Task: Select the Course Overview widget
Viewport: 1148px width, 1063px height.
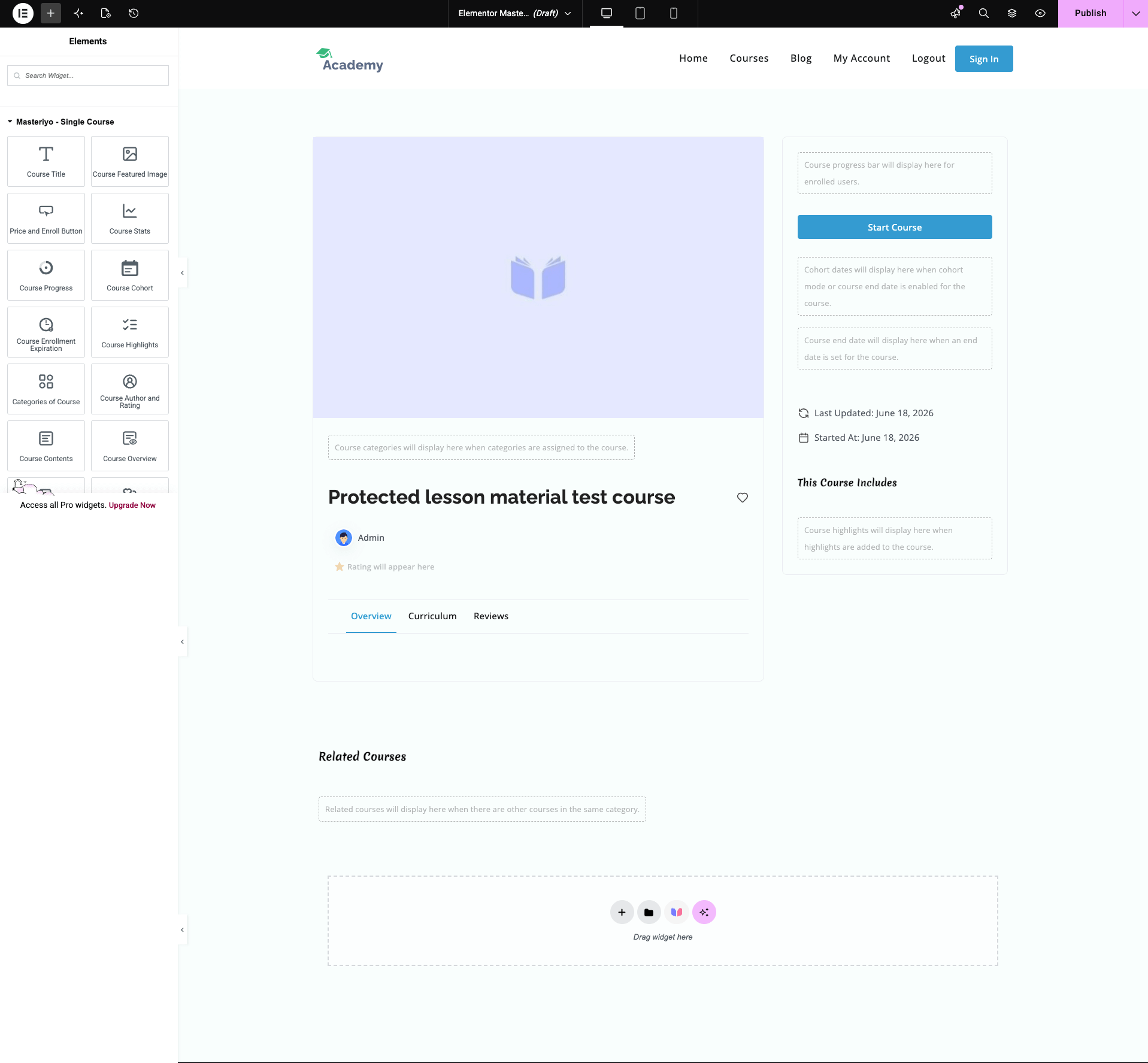Action: [130, 446]
